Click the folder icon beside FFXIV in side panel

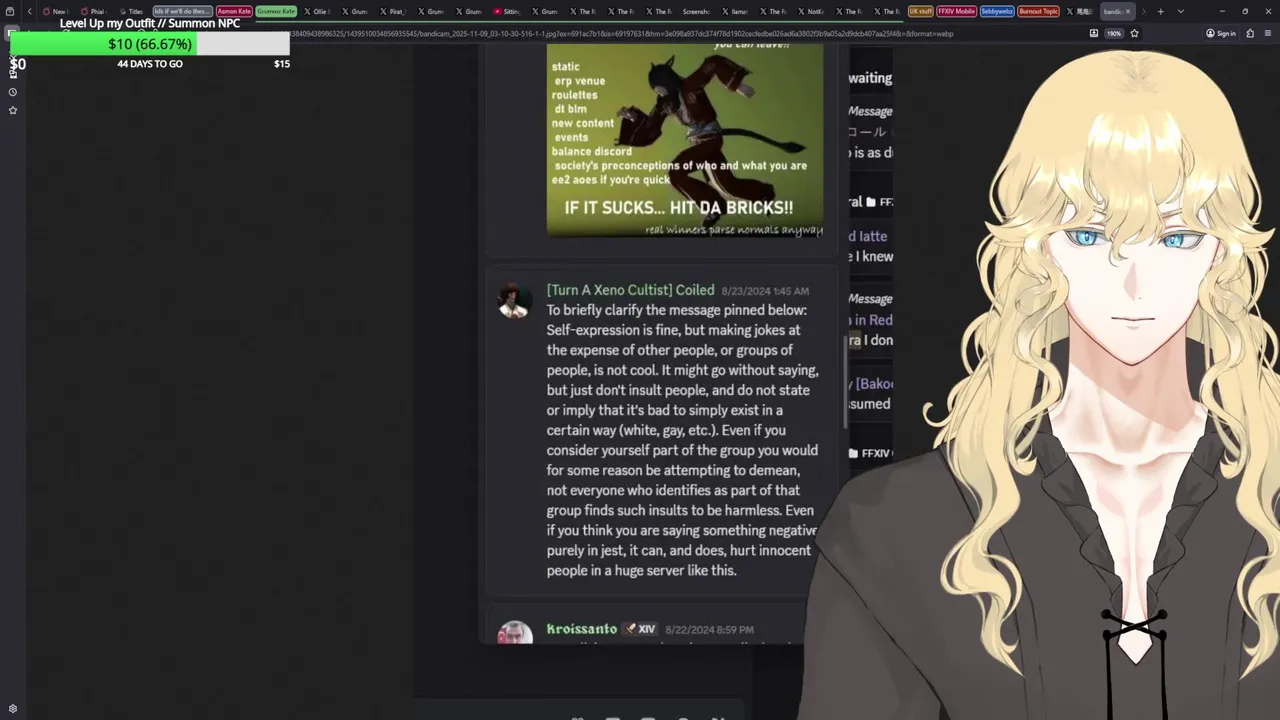point(853,453)
